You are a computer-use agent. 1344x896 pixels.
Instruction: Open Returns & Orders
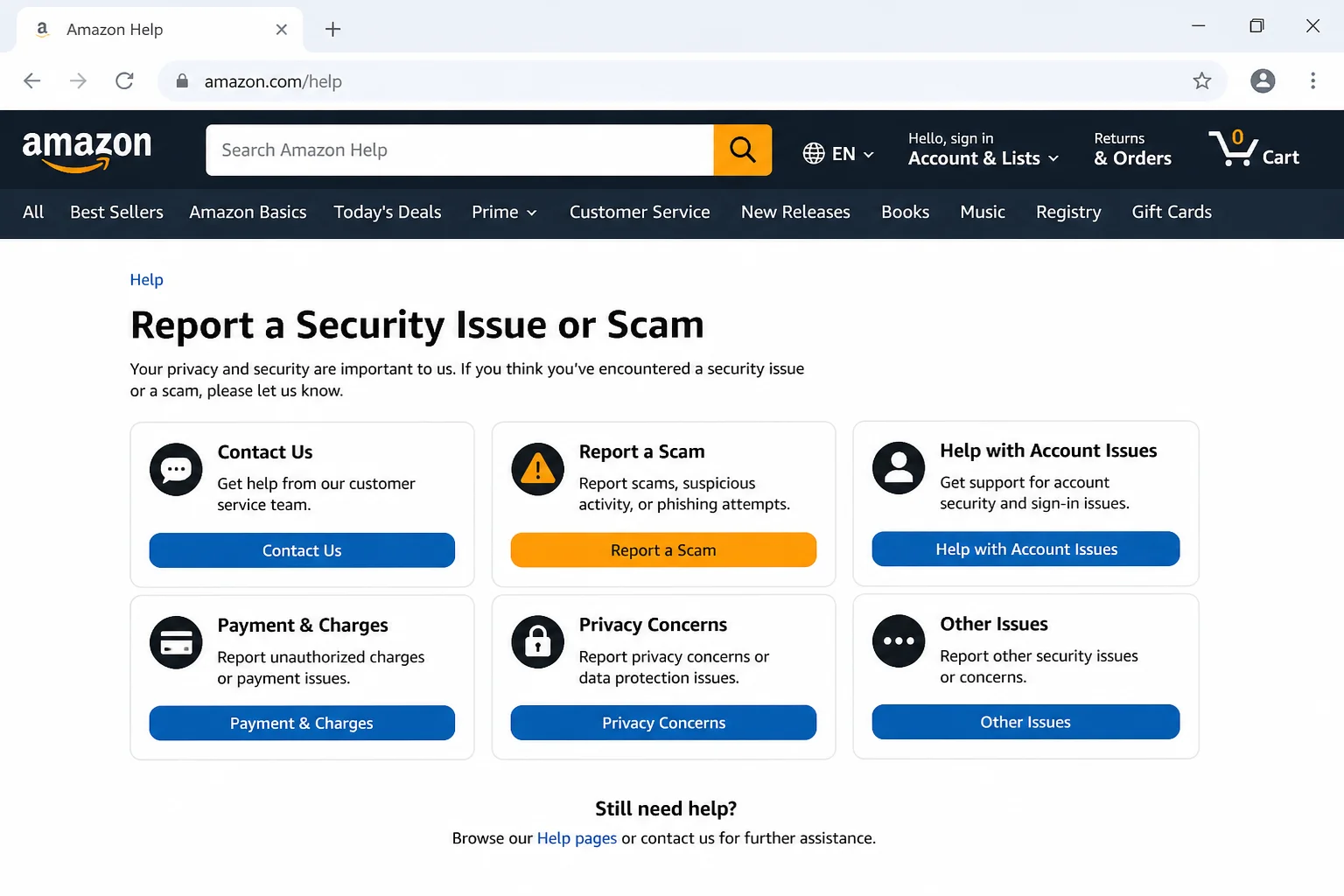coord(1132,150)
